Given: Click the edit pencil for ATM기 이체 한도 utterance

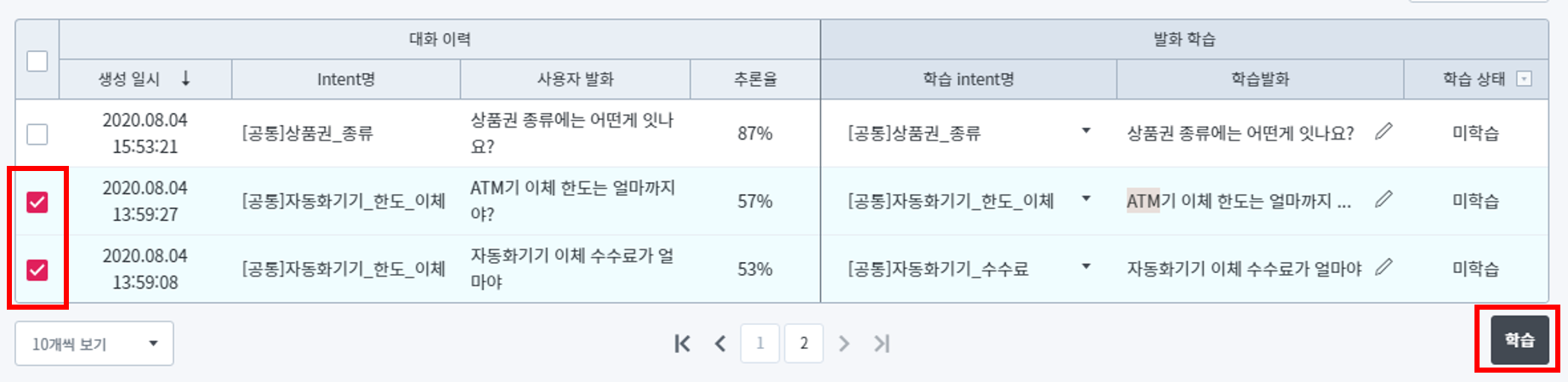Looking at the screenshot, I should pos(1383,199).
